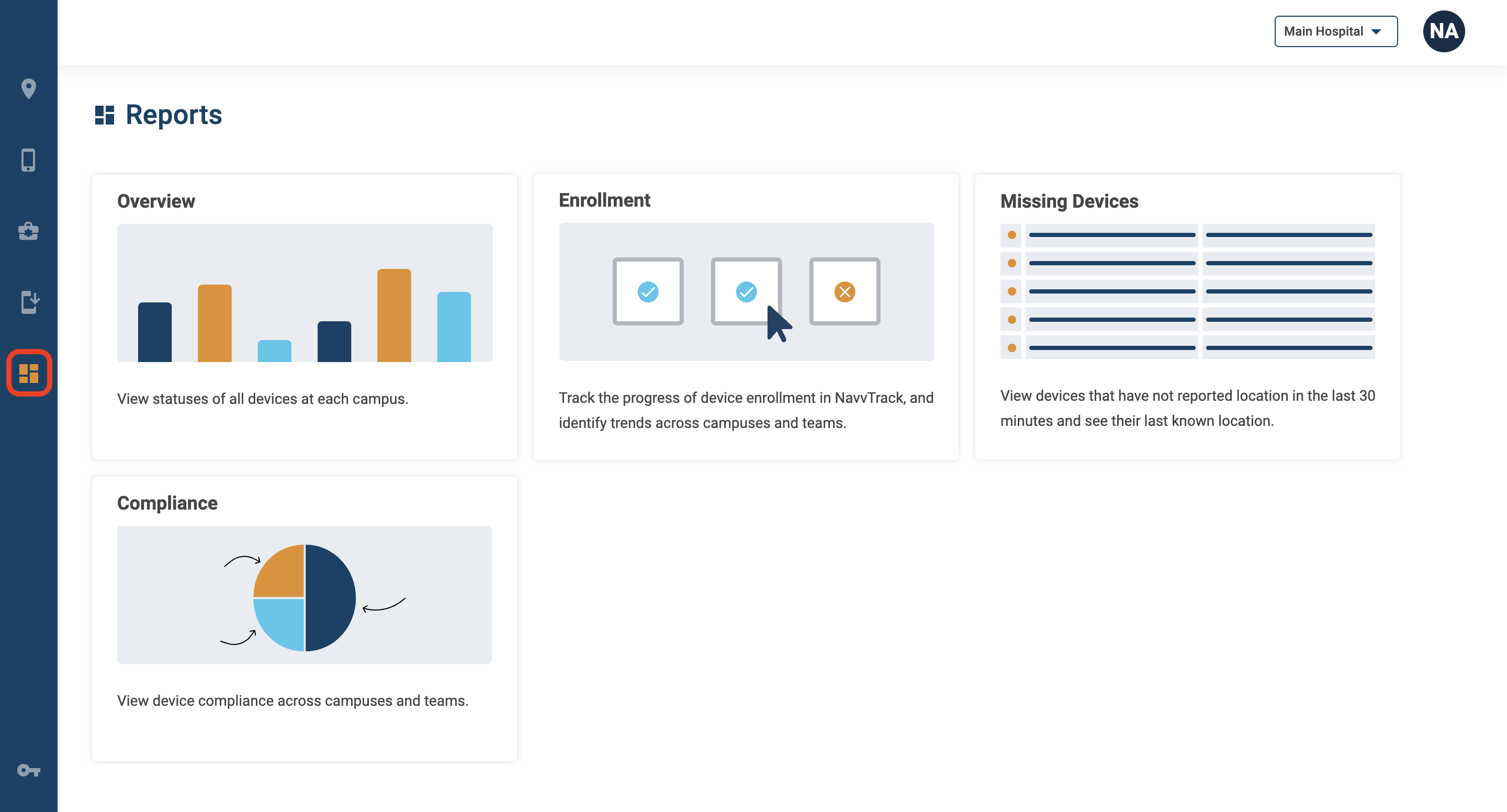Click the device import download sidebar icon
The height and width of the screenshot is (812, 1507).
[x=29, y=302]
